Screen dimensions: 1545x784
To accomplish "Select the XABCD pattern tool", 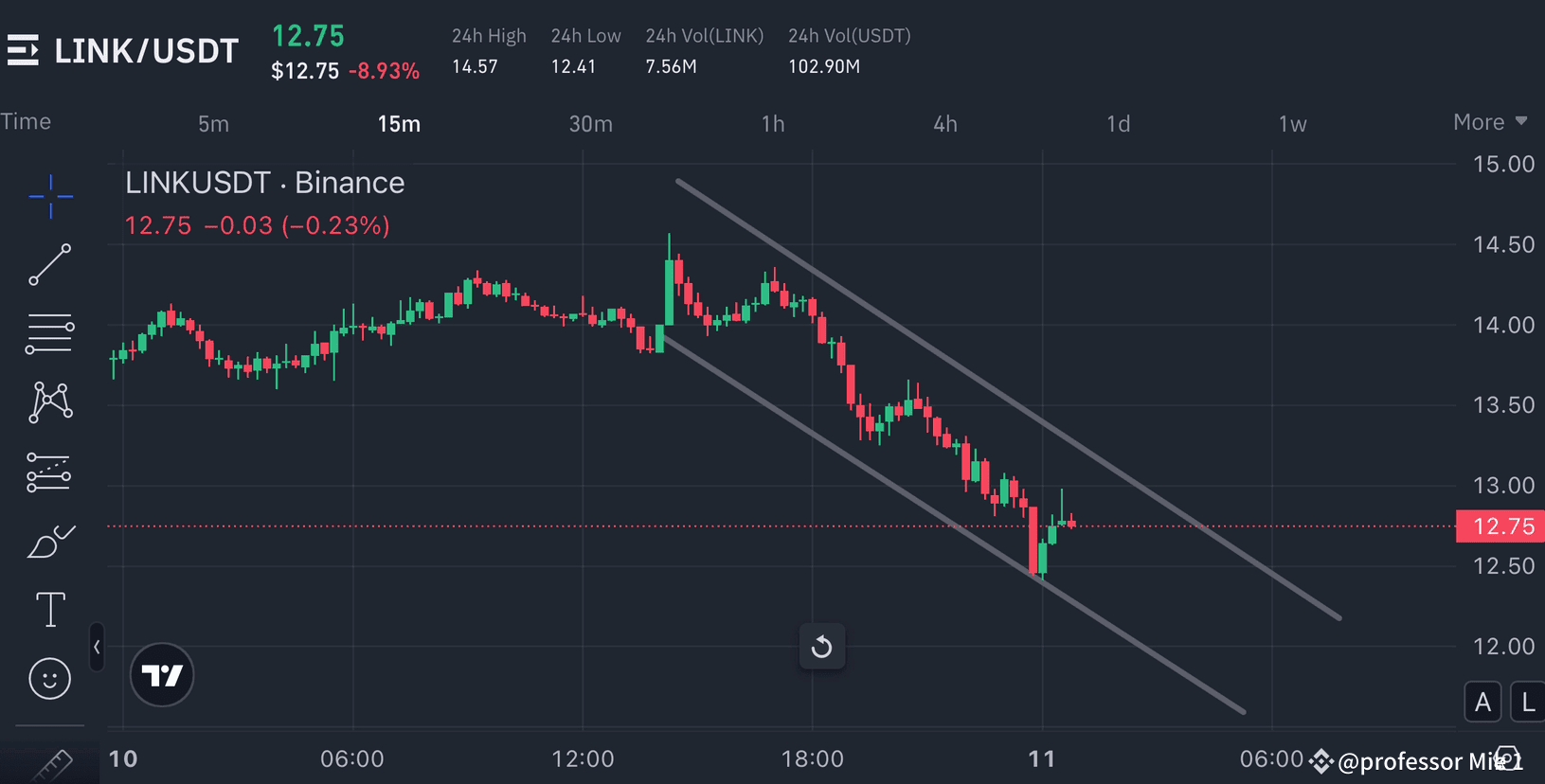I will click(x=50, y=401).
